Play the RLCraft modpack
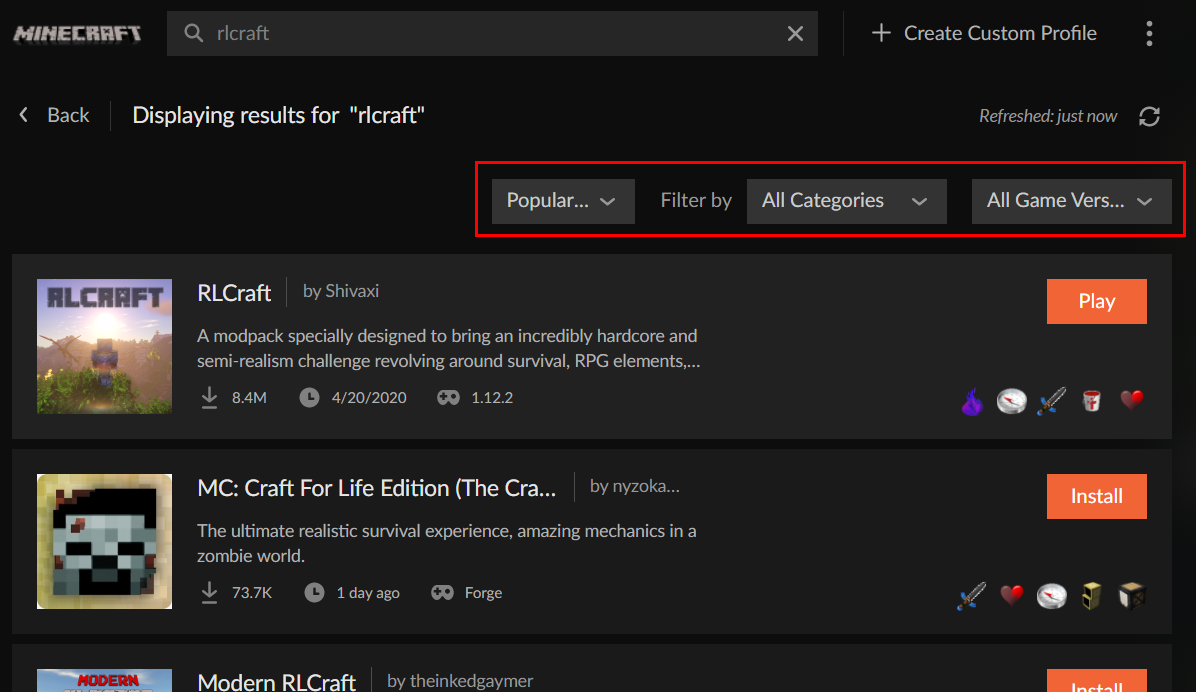 [1096, 301]
